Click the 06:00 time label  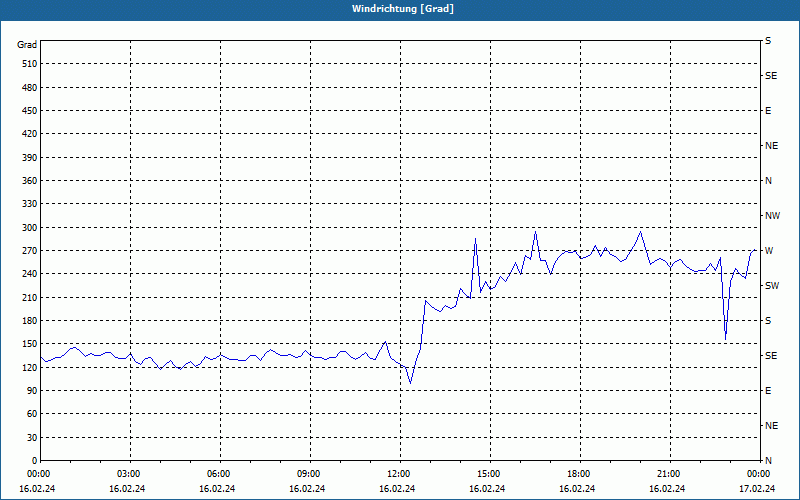pyautogui.click(x=218, y=474)
